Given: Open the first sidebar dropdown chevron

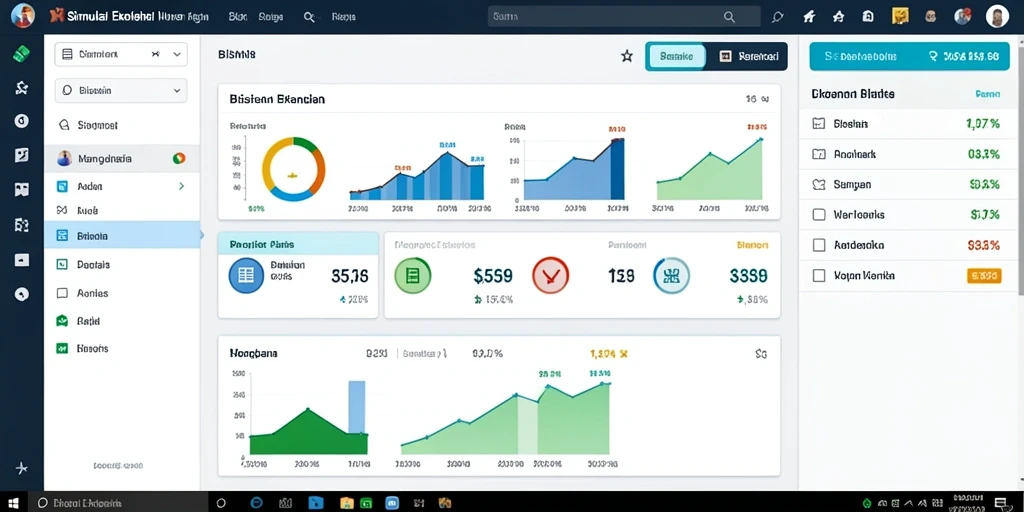Looking at the screenshot, I should point(176,55).
